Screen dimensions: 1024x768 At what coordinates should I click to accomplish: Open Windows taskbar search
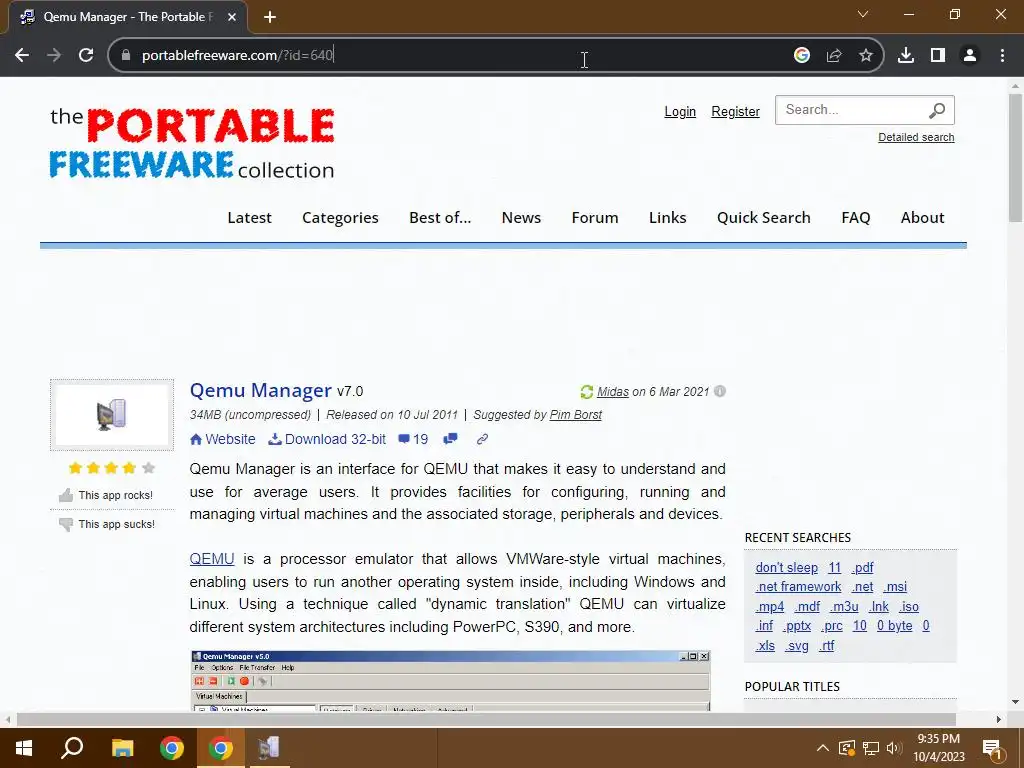coord(72,748)
